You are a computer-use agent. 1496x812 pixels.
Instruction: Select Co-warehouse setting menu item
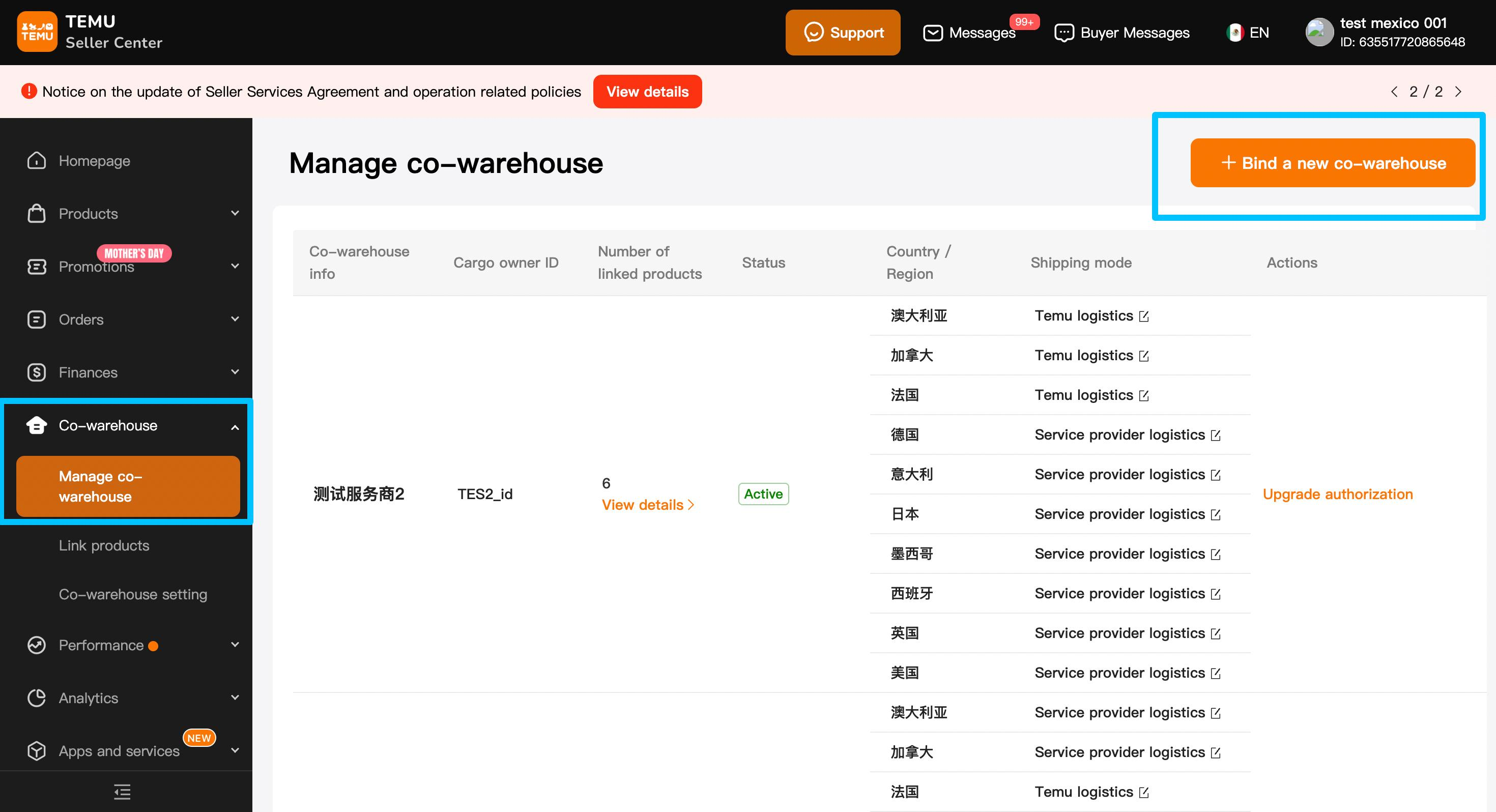pos(132,594)
